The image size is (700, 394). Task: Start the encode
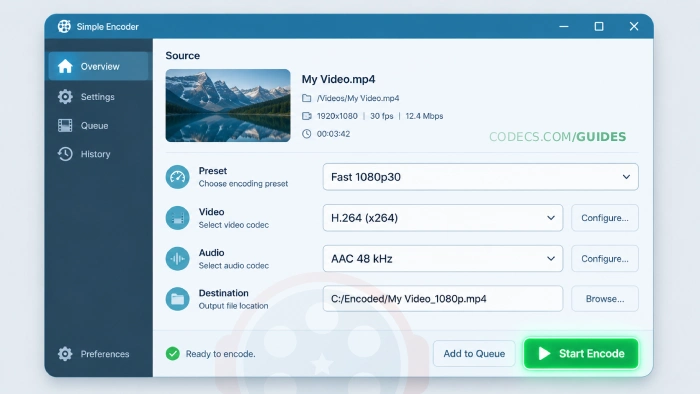(581, 353)
